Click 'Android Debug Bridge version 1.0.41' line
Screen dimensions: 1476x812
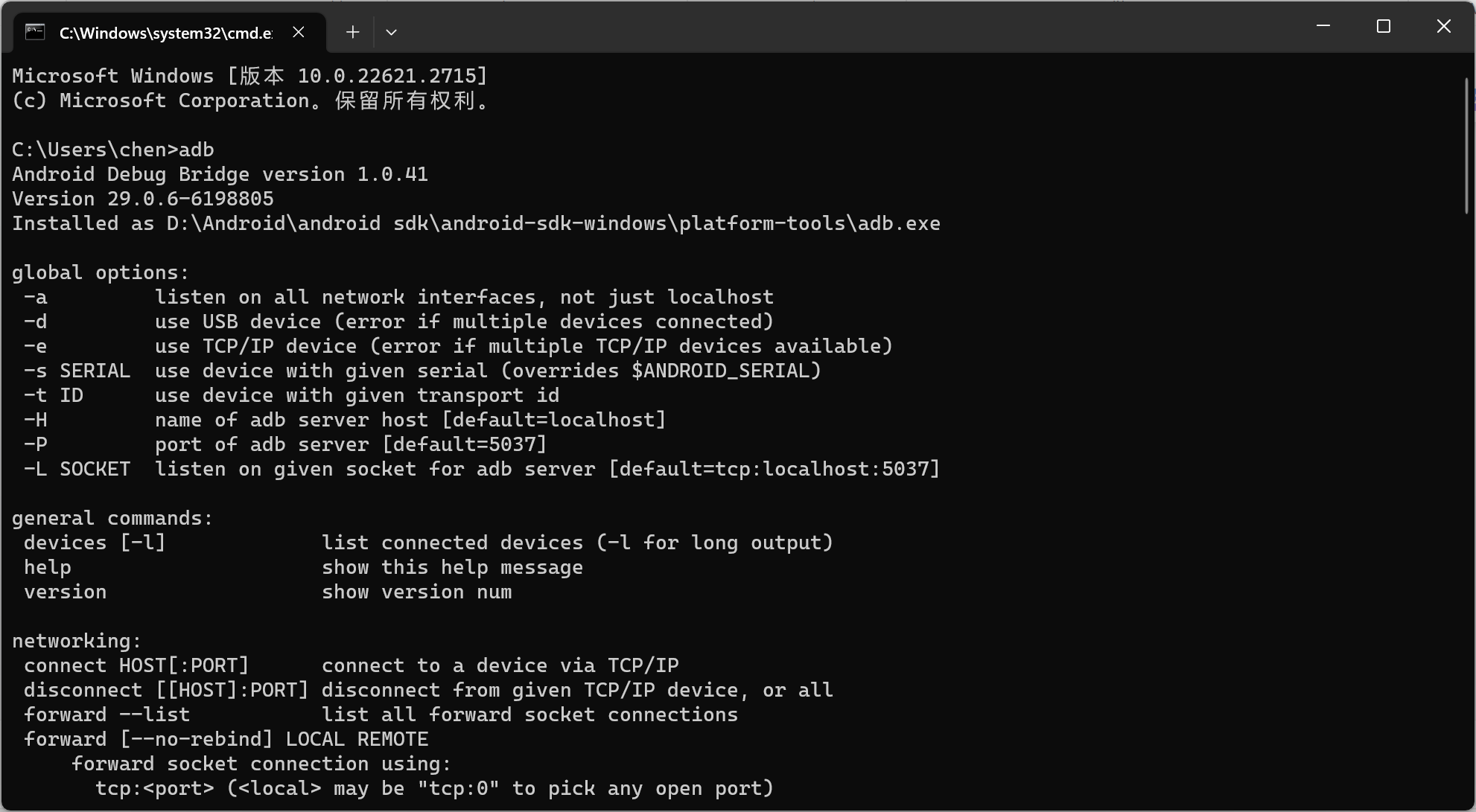pyautogui.click(x=220, y=174)
